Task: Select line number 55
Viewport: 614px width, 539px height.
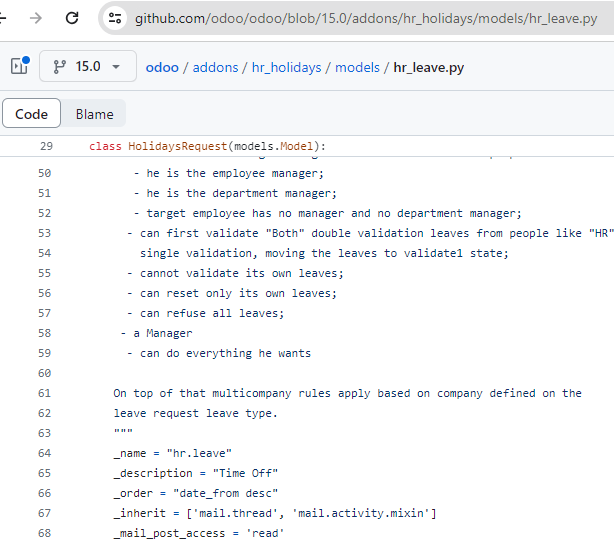Action: (45, 273)
